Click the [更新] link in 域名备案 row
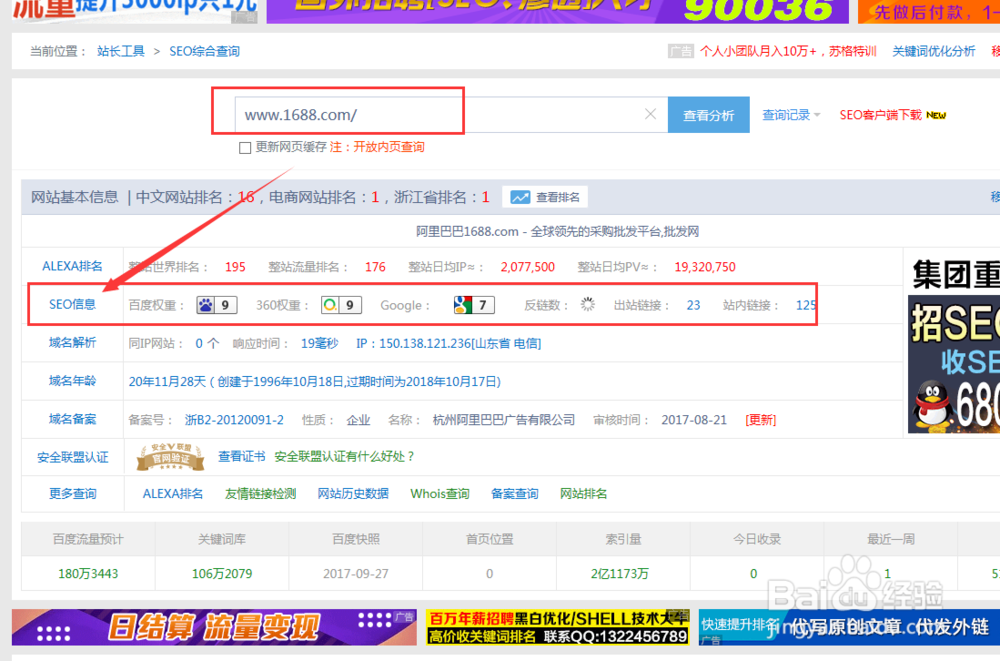Viewport: 1000px width, 661px height. pos(760,420)
